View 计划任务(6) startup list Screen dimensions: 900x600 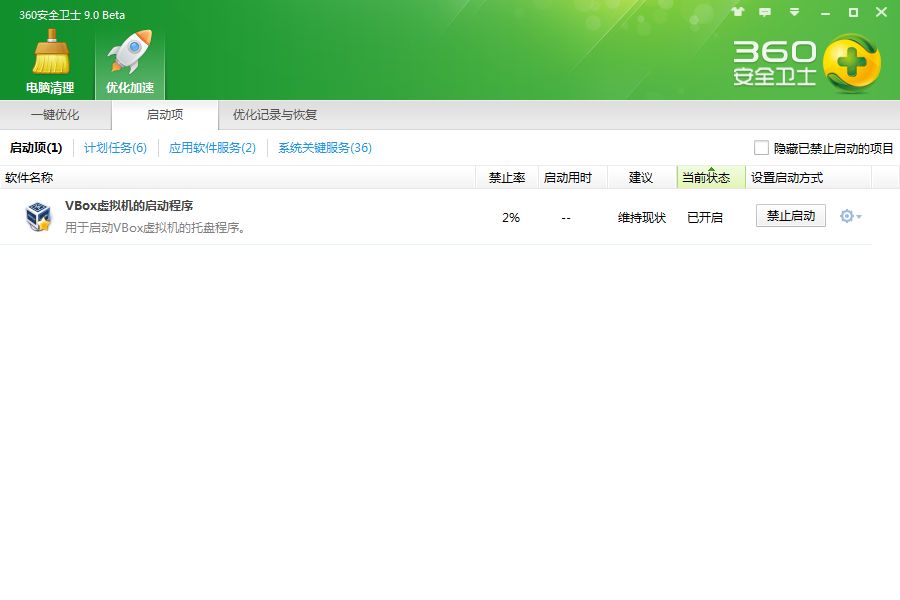coord(114,147)
